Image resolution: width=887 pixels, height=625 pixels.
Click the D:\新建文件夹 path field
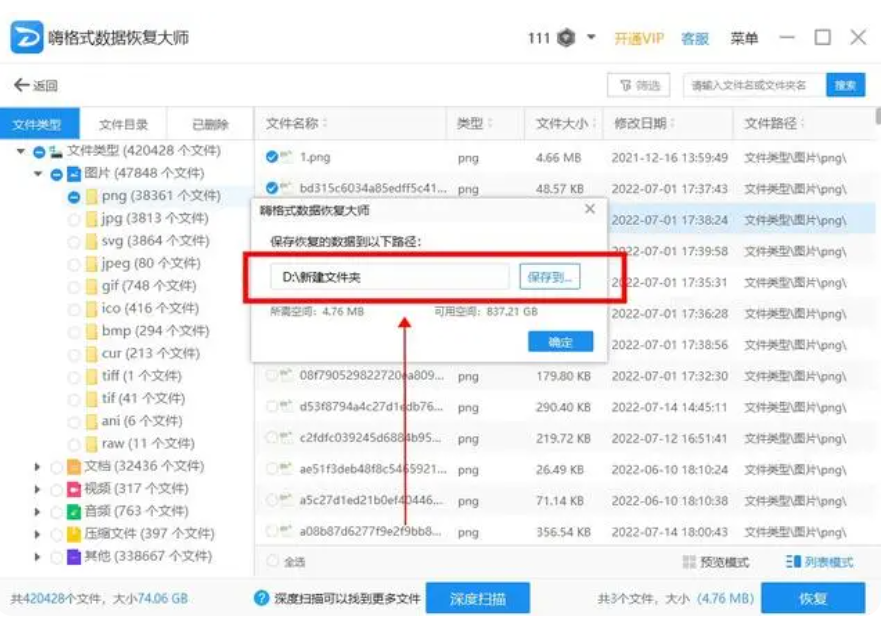pos(389,277)
